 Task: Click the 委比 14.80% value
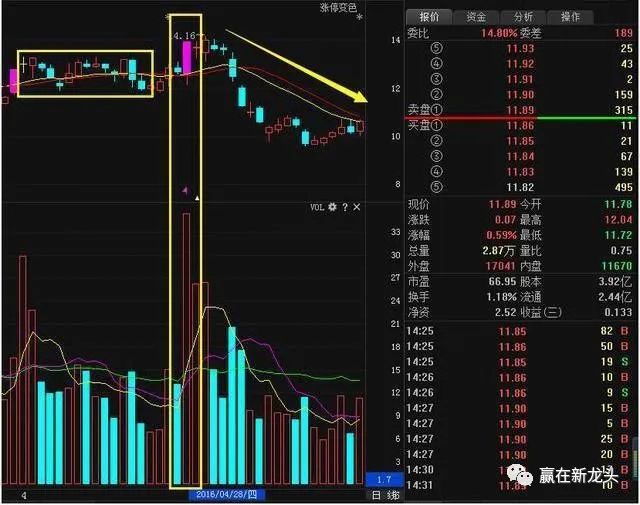click(499, 33)
